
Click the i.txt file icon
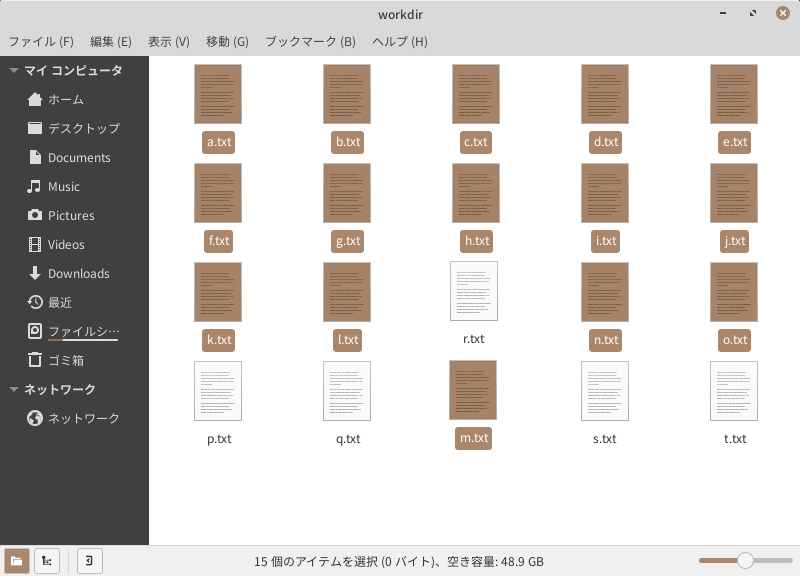tap(605, 193)
